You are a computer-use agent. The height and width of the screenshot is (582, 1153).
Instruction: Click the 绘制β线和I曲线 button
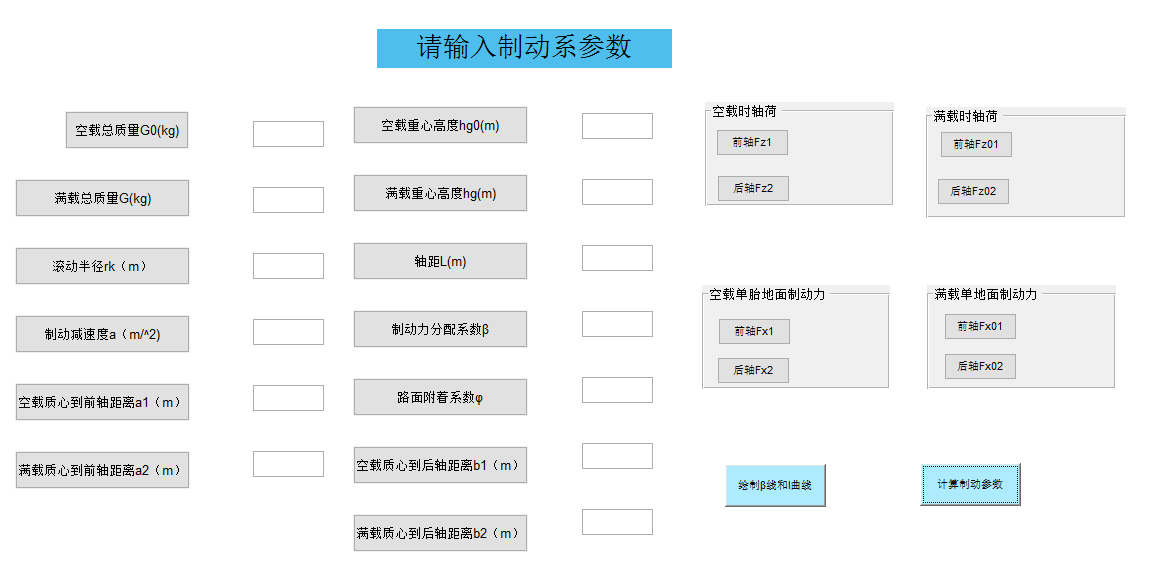[x=775, y=485]
